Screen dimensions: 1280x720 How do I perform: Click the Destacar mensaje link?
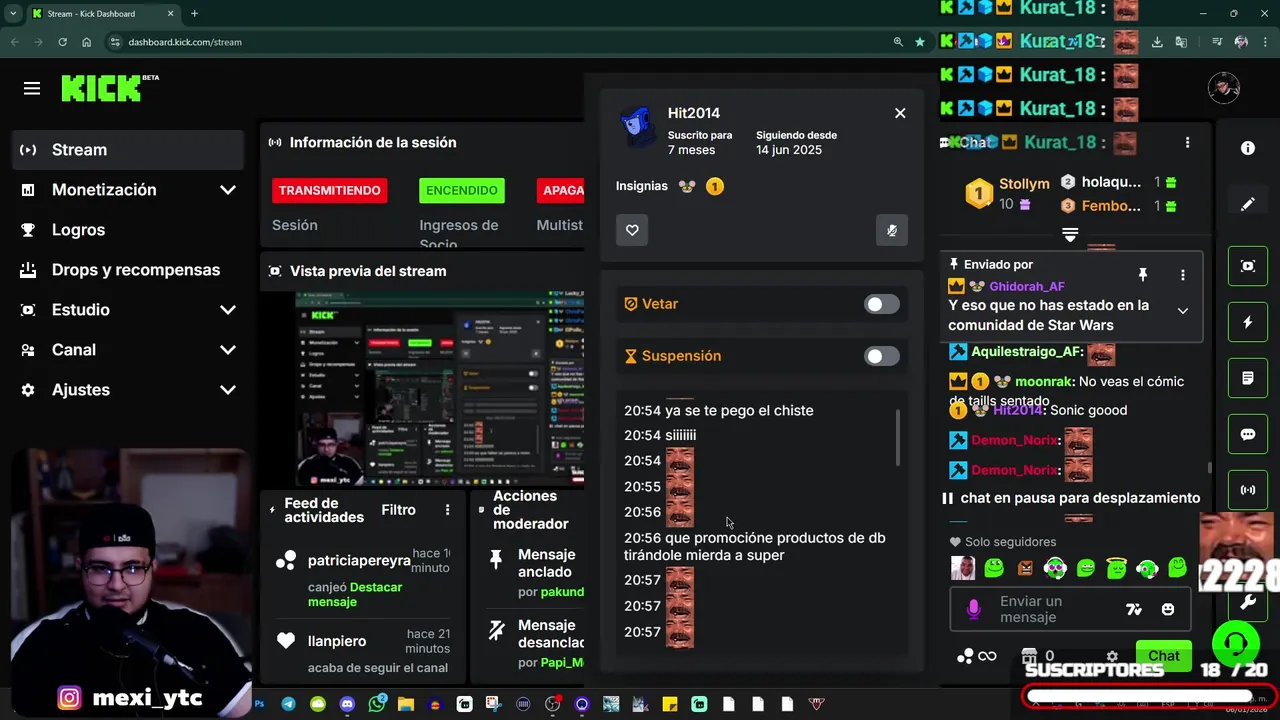pyautogui.click(x=355, y=594)
